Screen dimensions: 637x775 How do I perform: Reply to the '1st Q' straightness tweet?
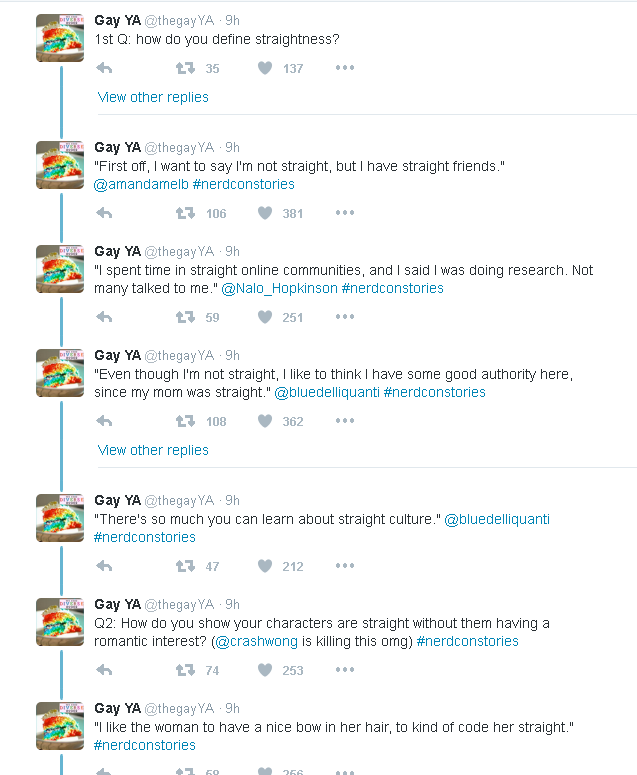[104, 69]
